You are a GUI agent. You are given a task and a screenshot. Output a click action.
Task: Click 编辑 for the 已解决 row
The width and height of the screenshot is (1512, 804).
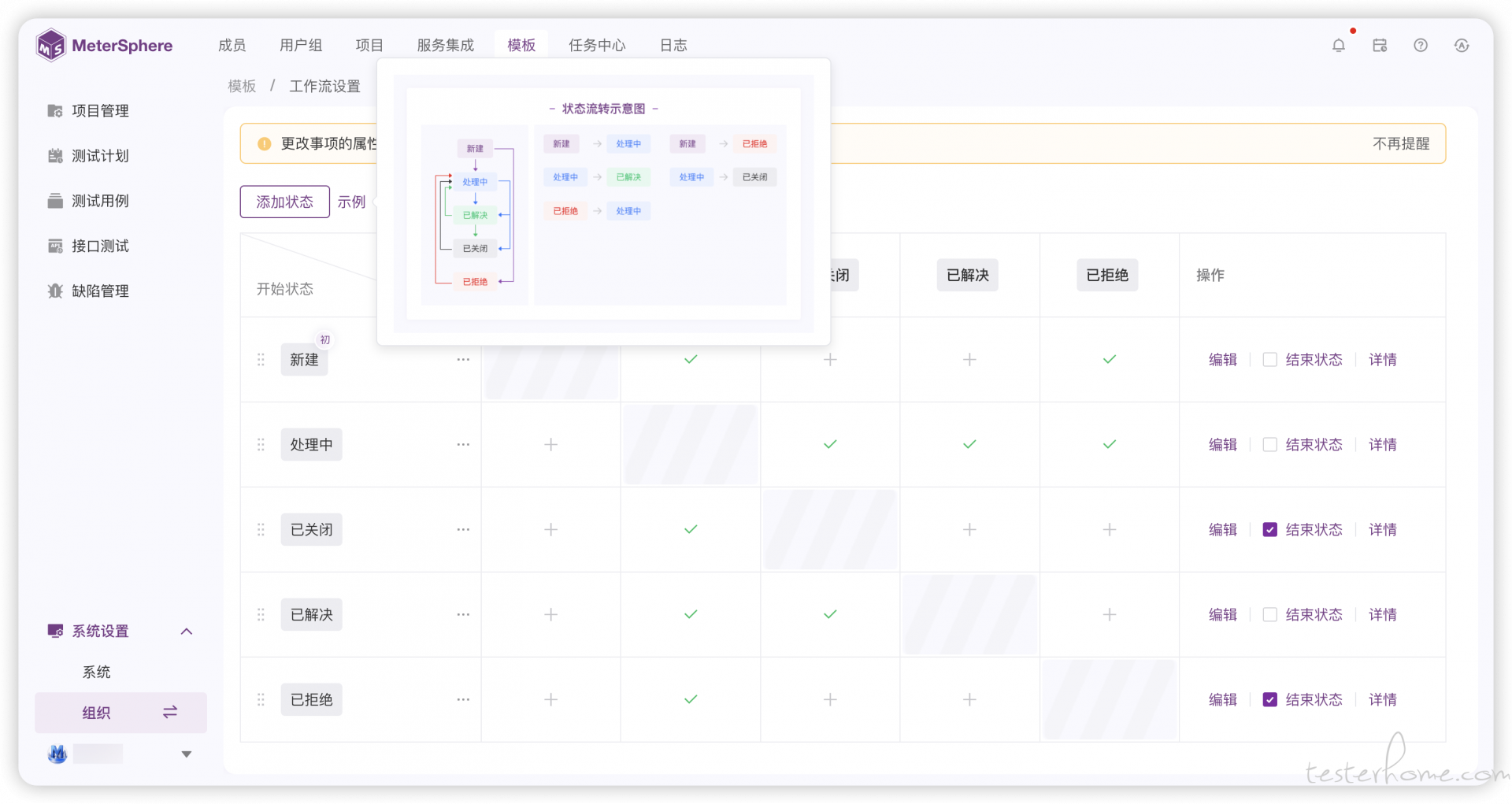coord(1223,615)
